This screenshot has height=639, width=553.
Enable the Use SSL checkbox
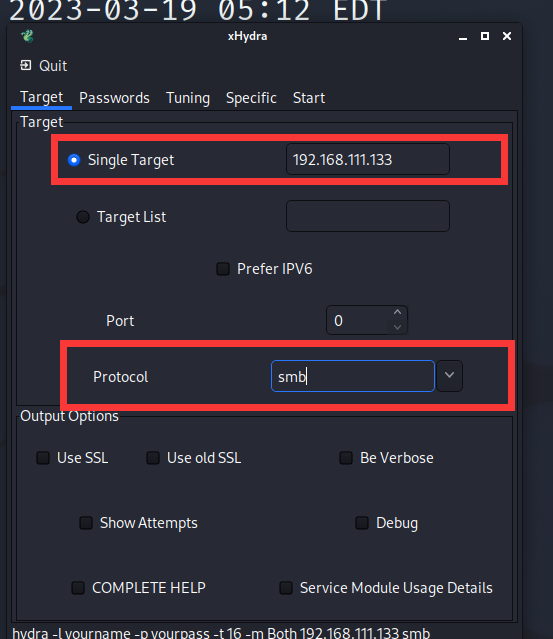point(43,458)
